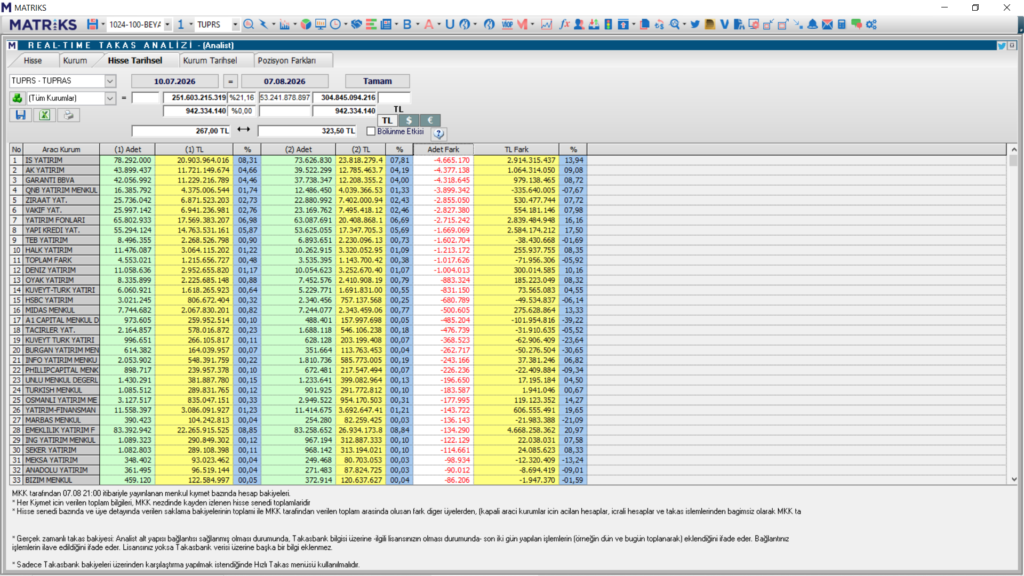Open the calculator icon in toolbar
1024x576 pixels.
[842, 24]
